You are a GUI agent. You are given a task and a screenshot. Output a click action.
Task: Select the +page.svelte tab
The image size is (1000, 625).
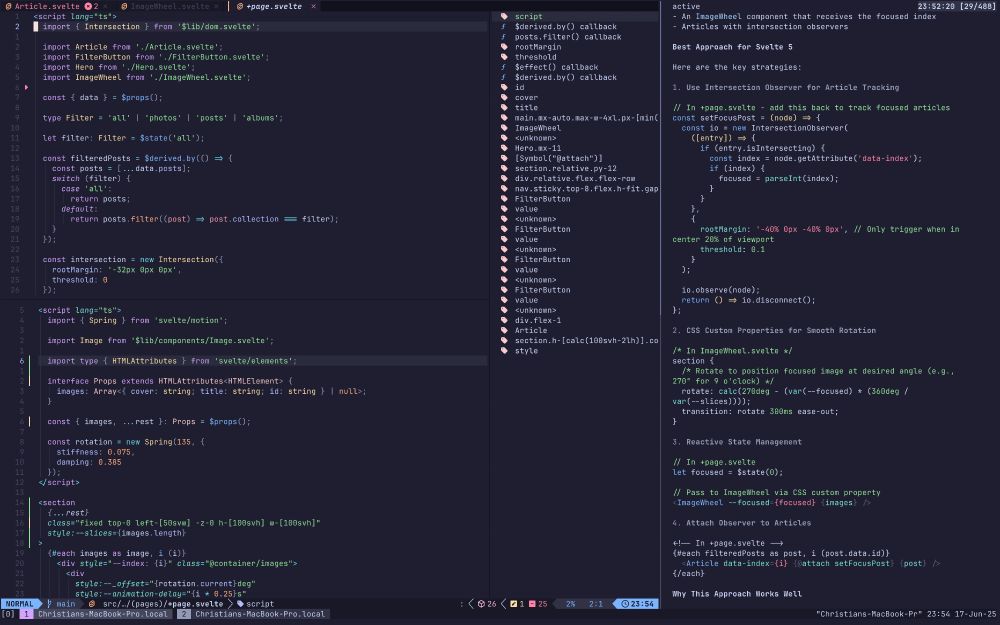(274, 6)
